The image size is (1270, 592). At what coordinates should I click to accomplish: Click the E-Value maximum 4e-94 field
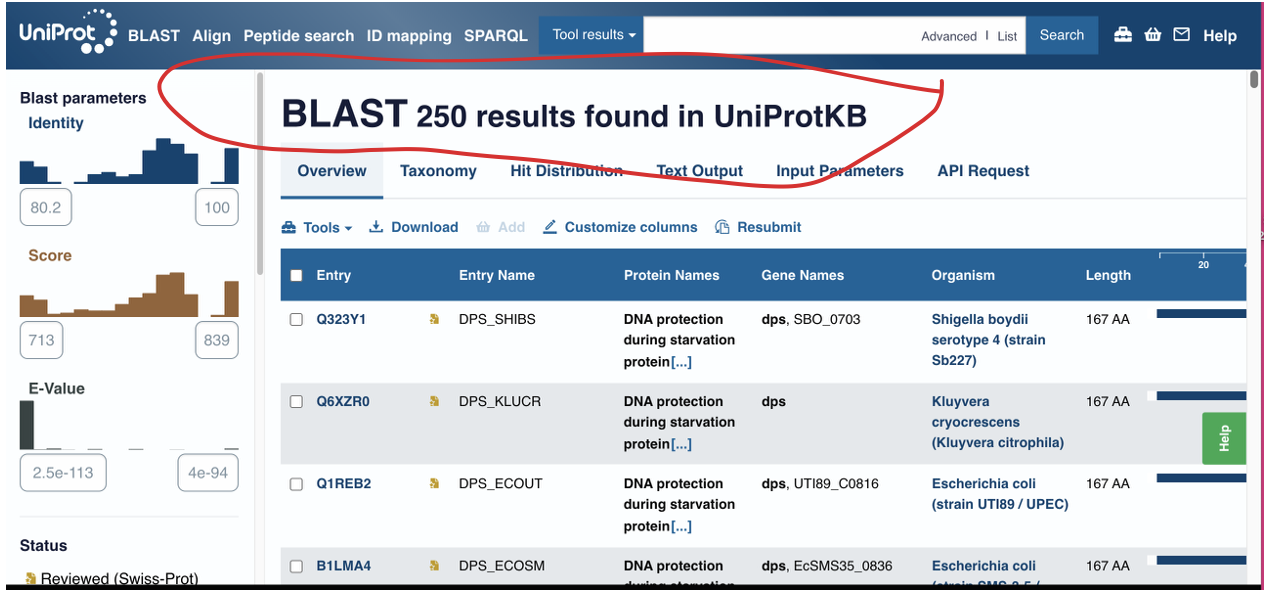click(x=208, y=473)
